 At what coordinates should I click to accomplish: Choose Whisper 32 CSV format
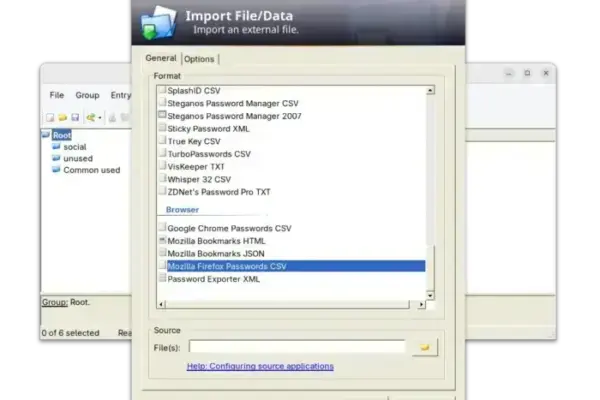click(199, 179)
